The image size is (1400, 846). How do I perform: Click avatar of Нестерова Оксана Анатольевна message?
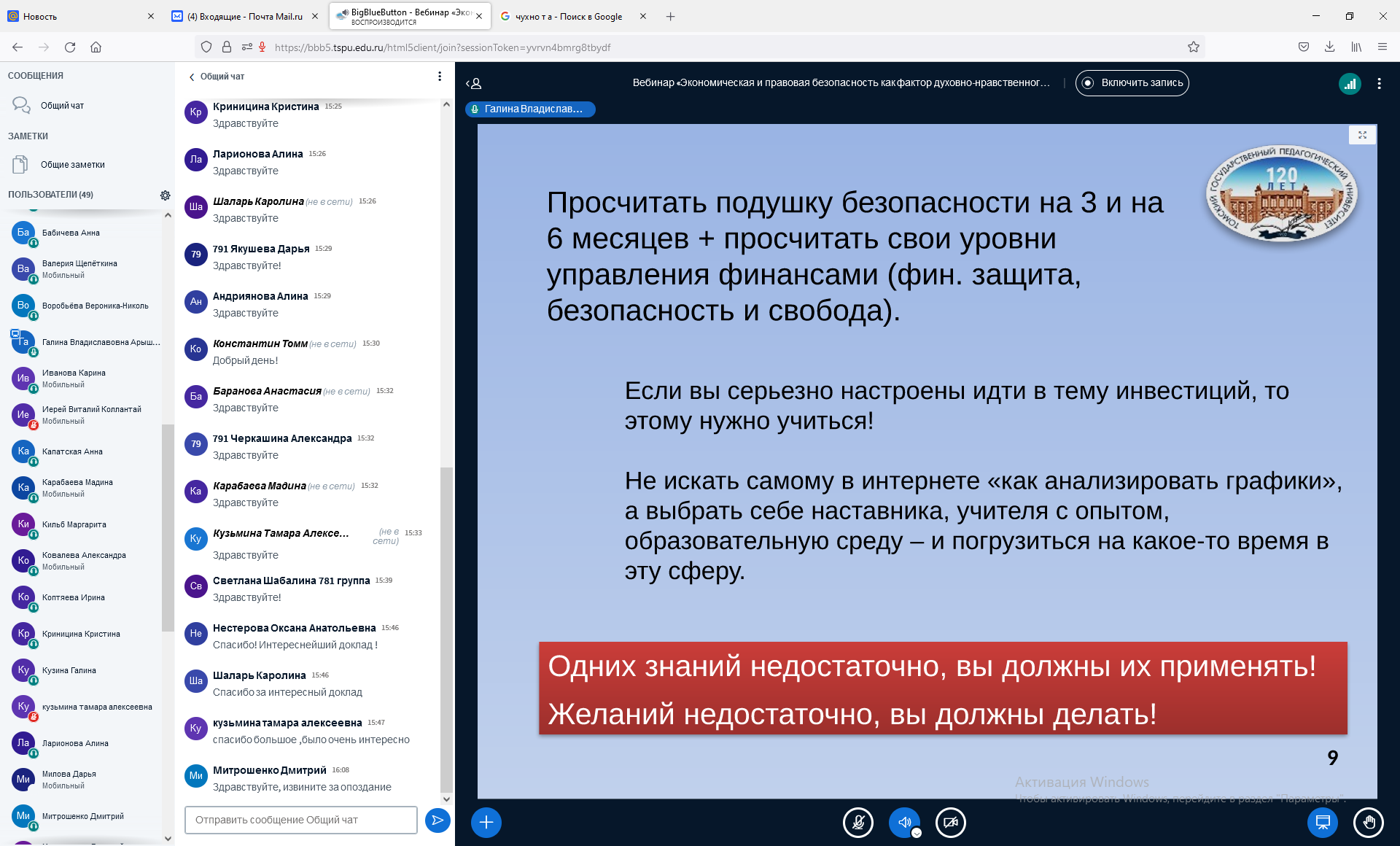point(195,633)
